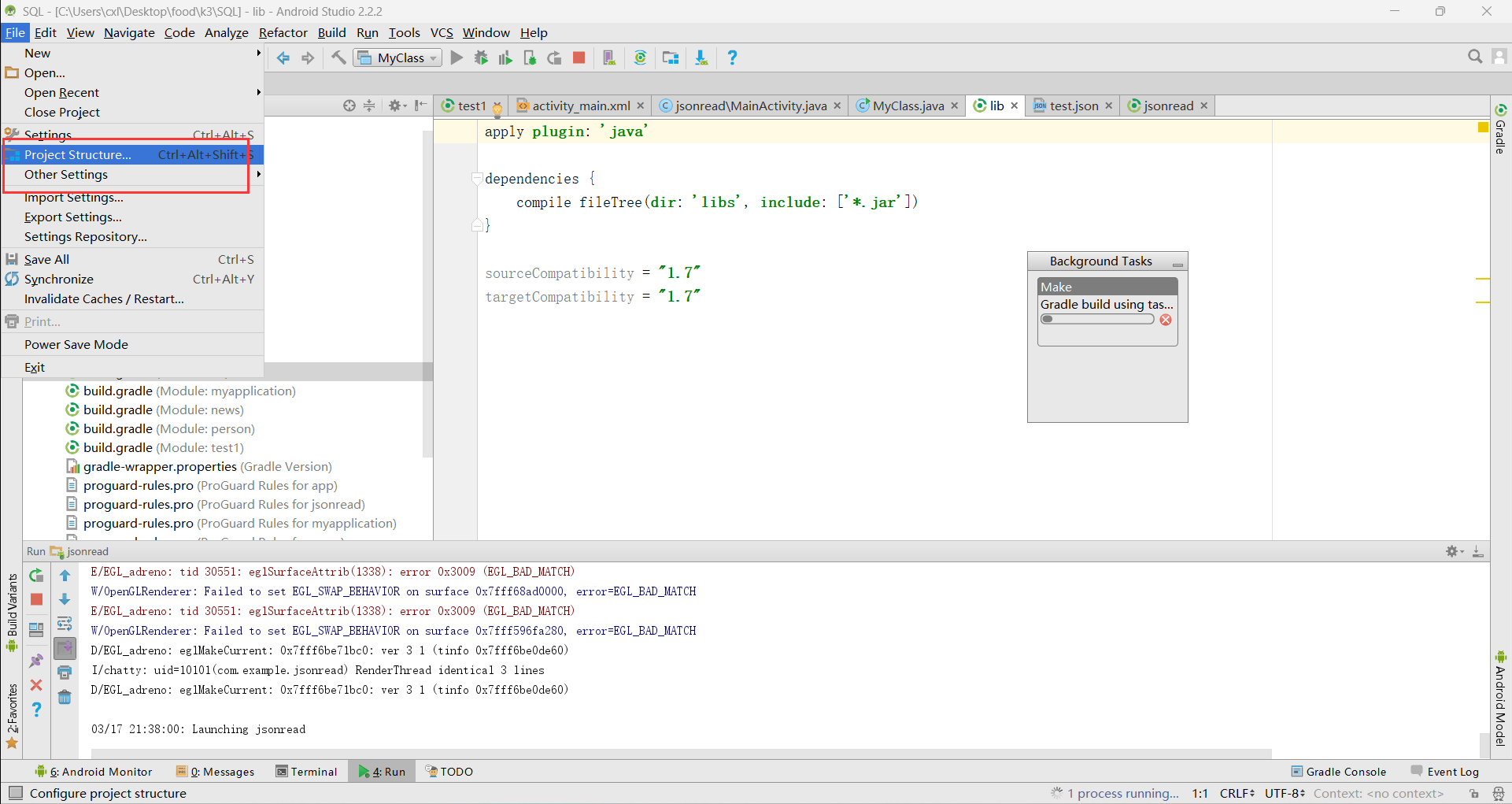
Task: Open the Edit menu
Action: tap(45, 32)
